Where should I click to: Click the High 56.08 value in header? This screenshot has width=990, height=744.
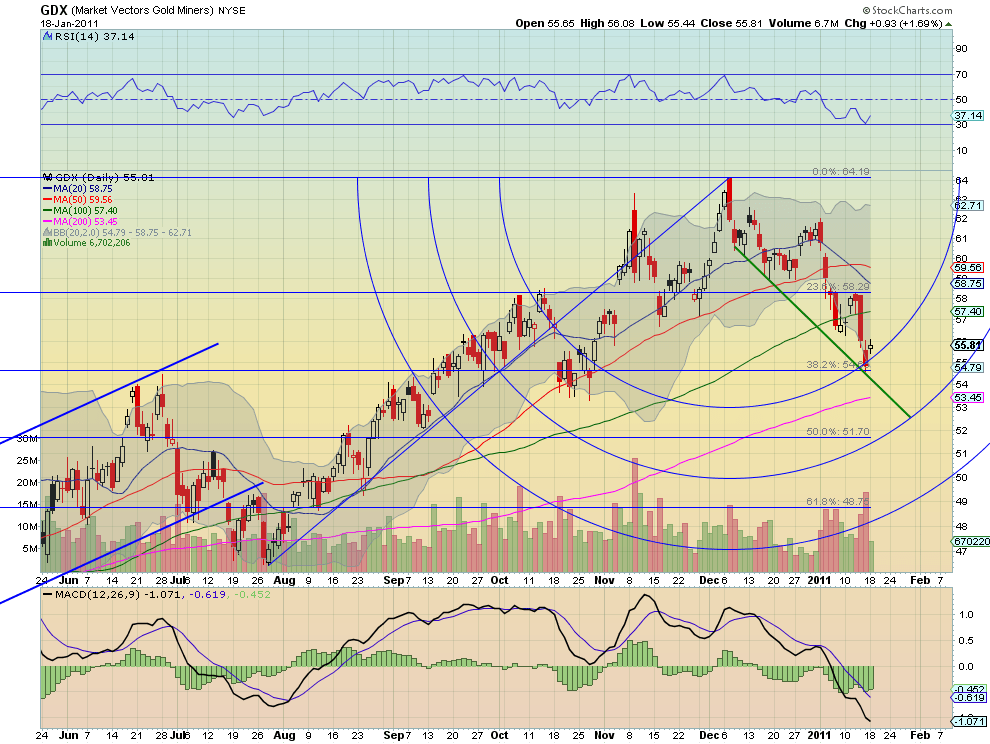[607, 23]
